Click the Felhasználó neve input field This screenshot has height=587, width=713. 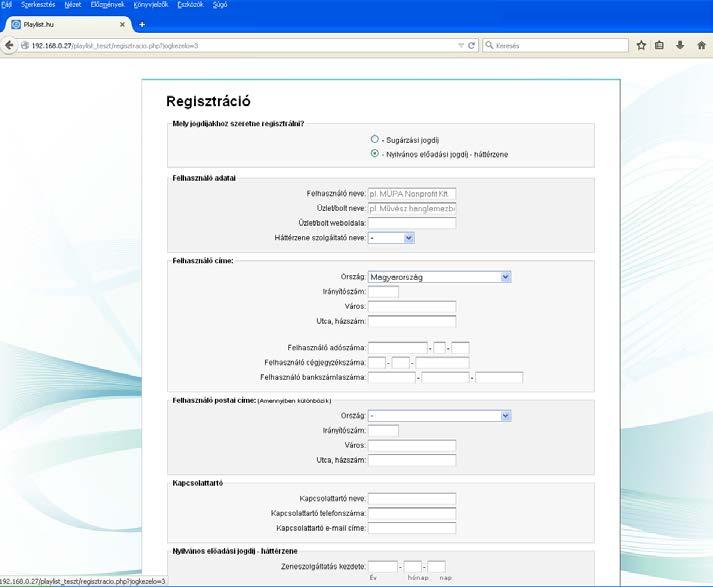[x=412, y=194]
